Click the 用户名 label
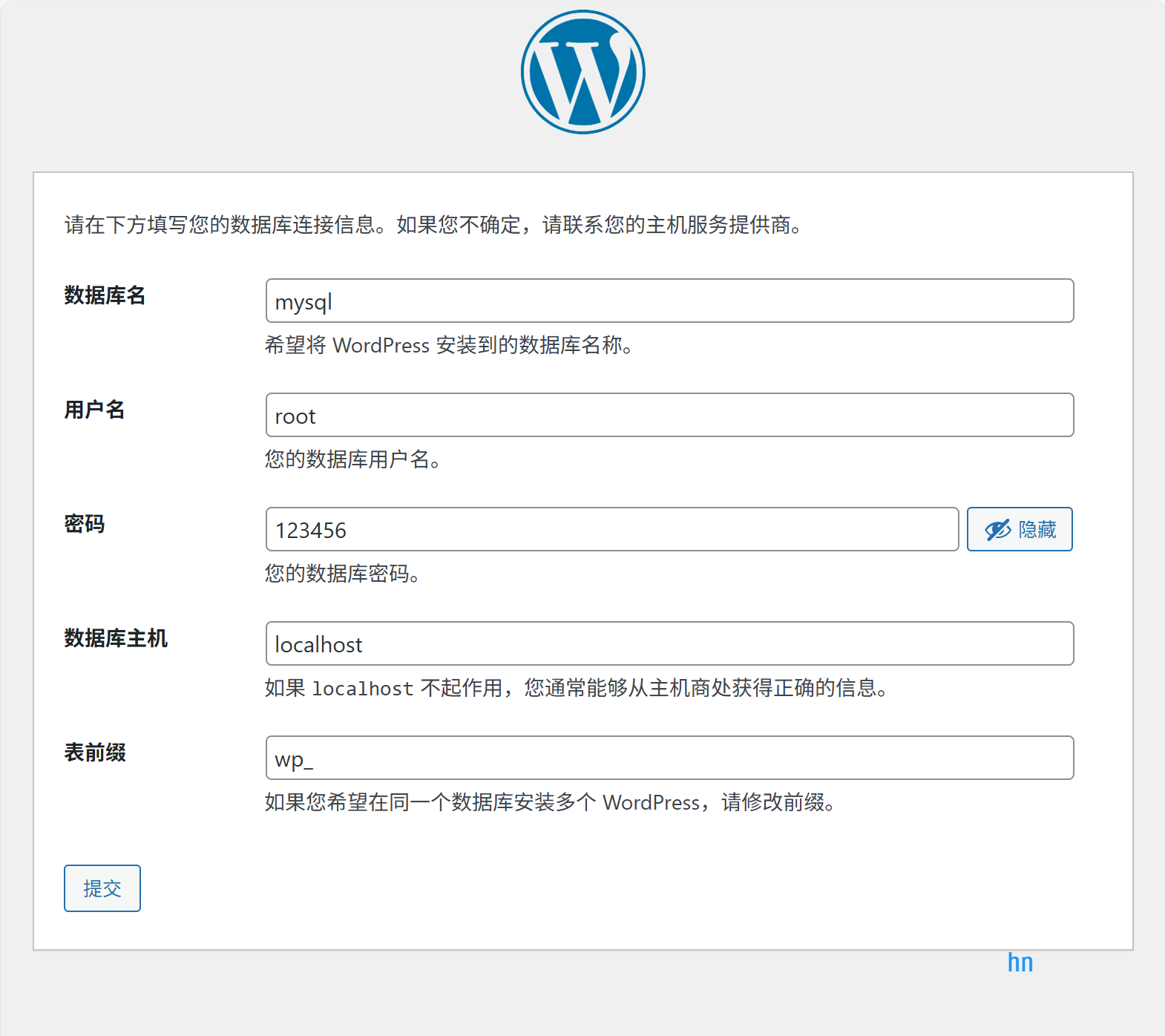This screenshot has height=1036, width=1165. pos(94,410)
